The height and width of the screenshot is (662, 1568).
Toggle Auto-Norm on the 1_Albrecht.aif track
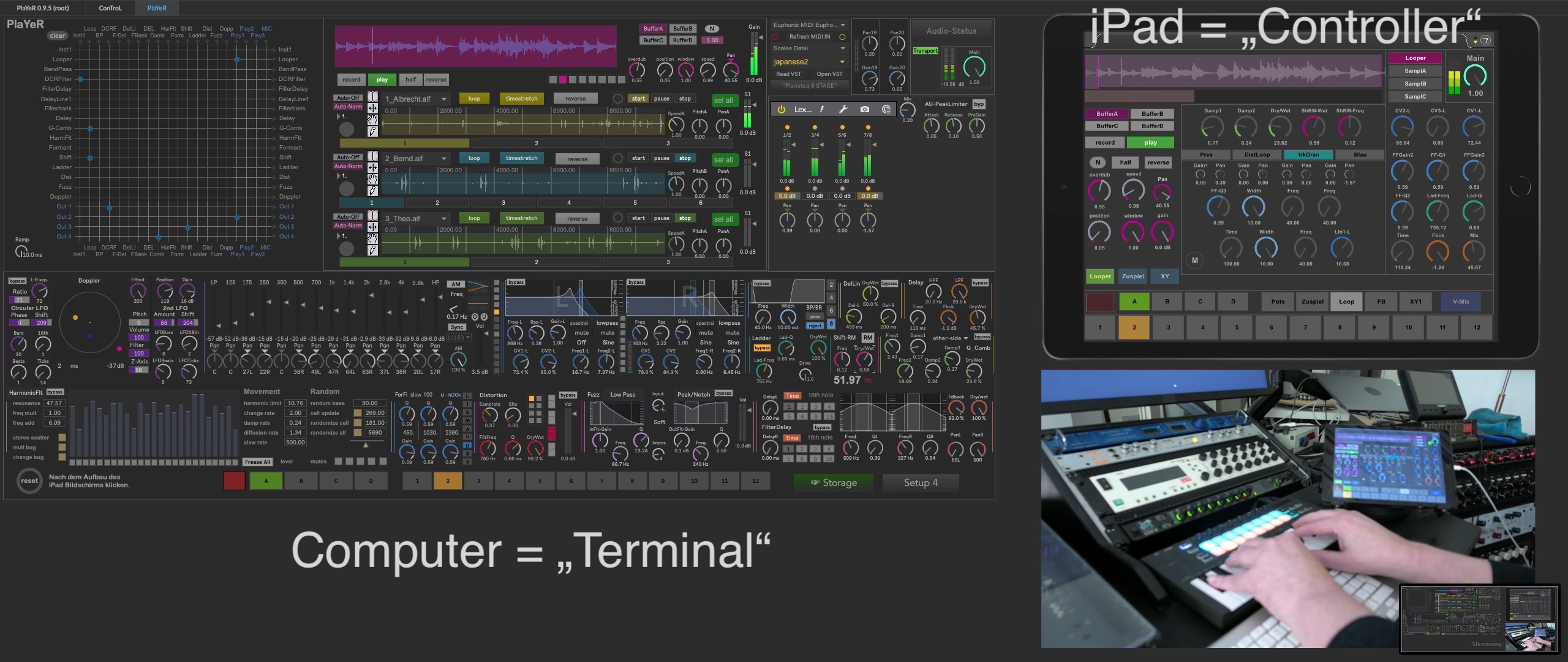tap(348, 107)
